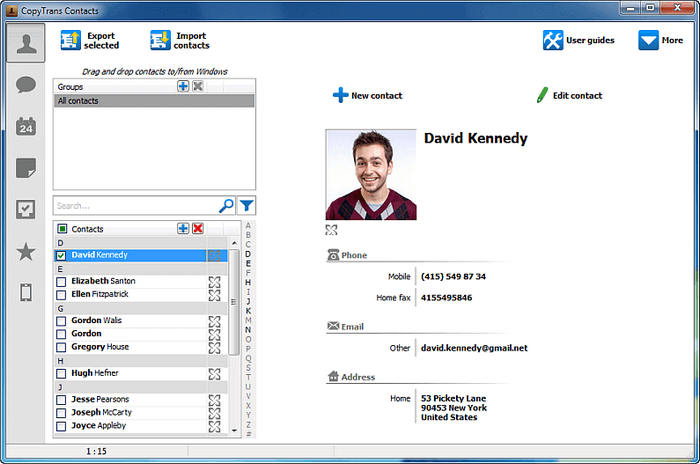This screenshot has width=700, height=464.
Task: Select the All contacts group
Action: (x=154, y=100)
